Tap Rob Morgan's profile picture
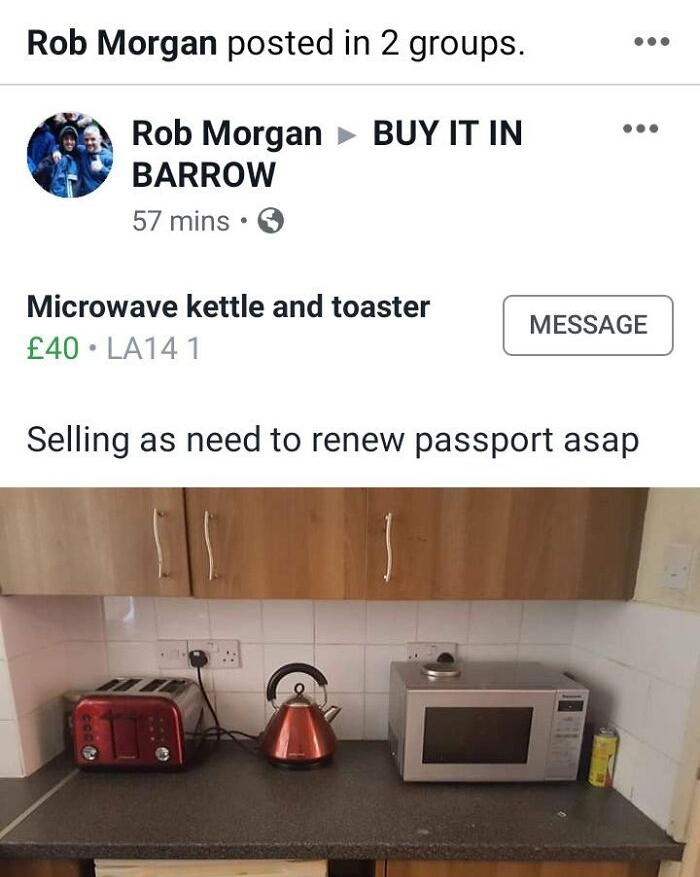 tap(70, 154)
